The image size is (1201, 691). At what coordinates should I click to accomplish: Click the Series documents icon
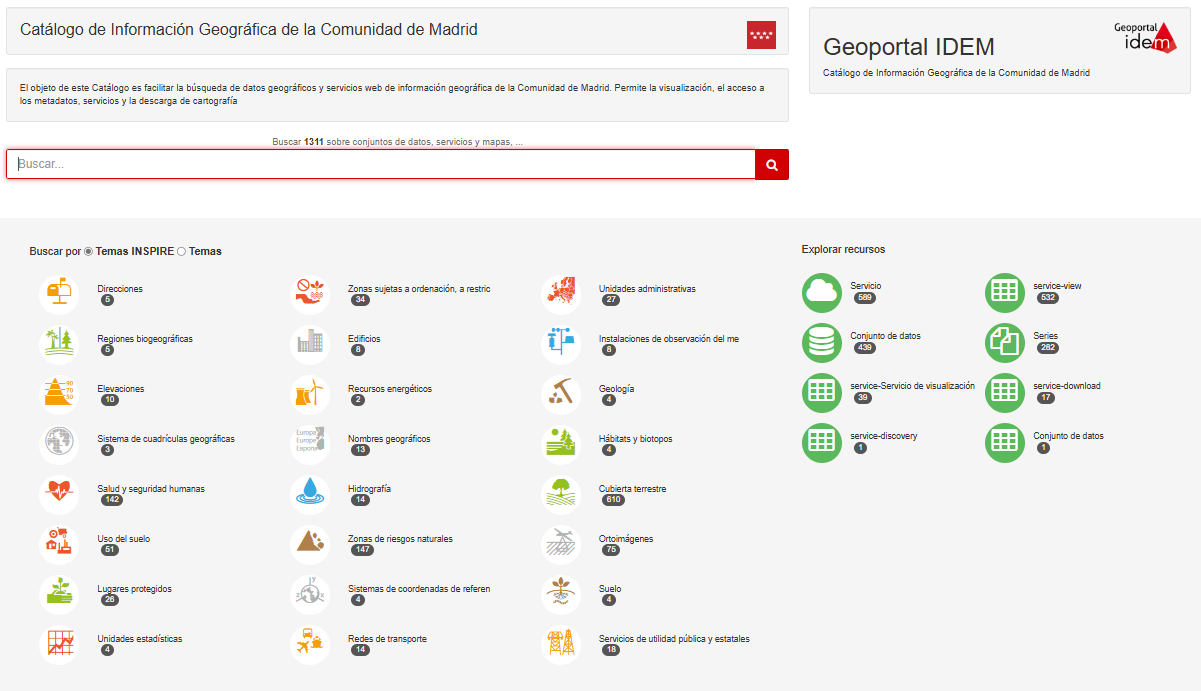coord(1005,343)
